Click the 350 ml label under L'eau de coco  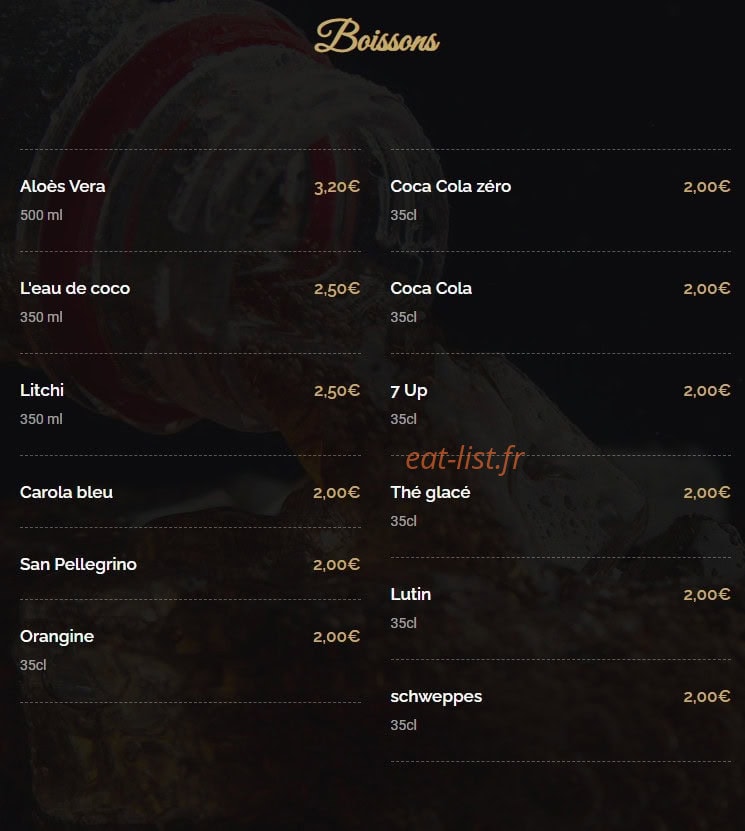41,317
